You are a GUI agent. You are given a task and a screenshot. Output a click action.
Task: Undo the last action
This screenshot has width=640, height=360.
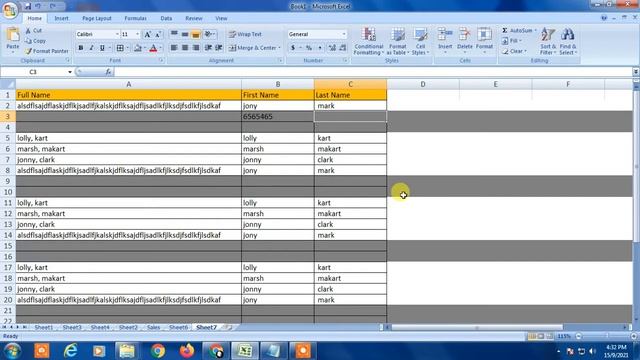click(38, 6)
